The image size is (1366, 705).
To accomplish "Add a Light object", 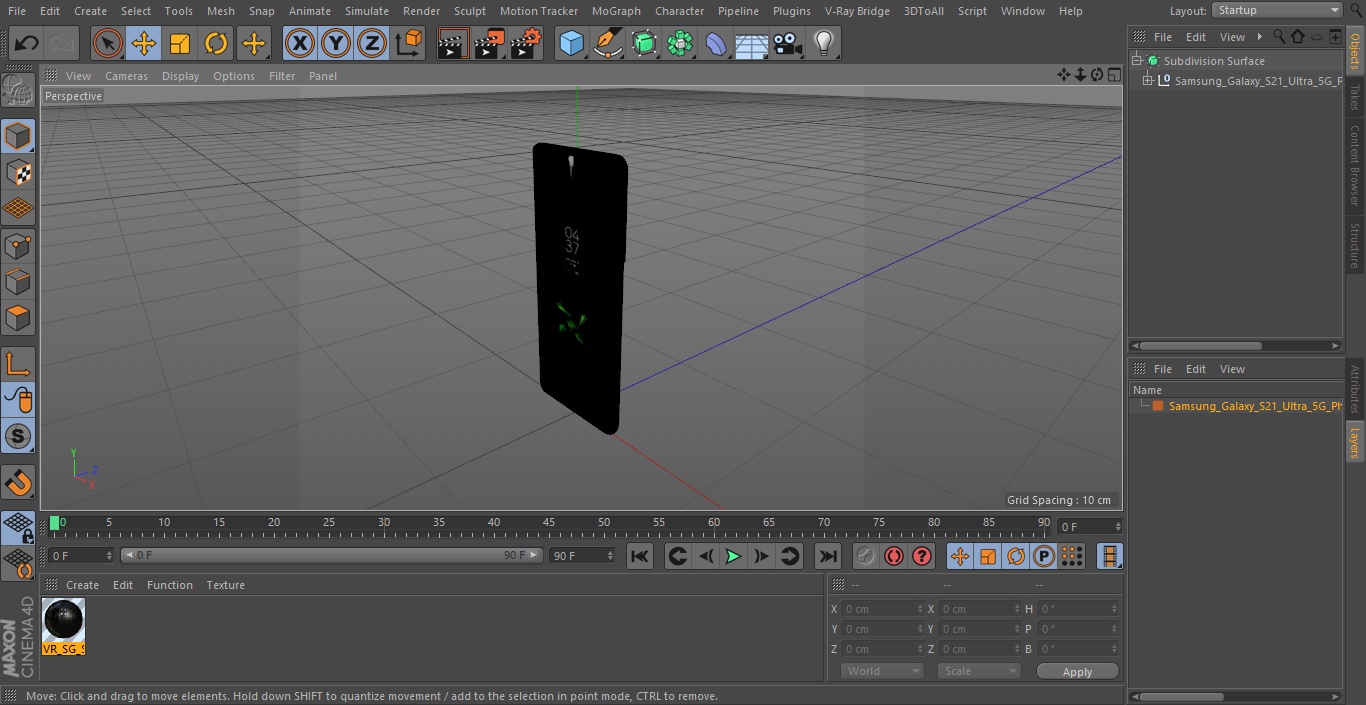I will pos(824,43).
